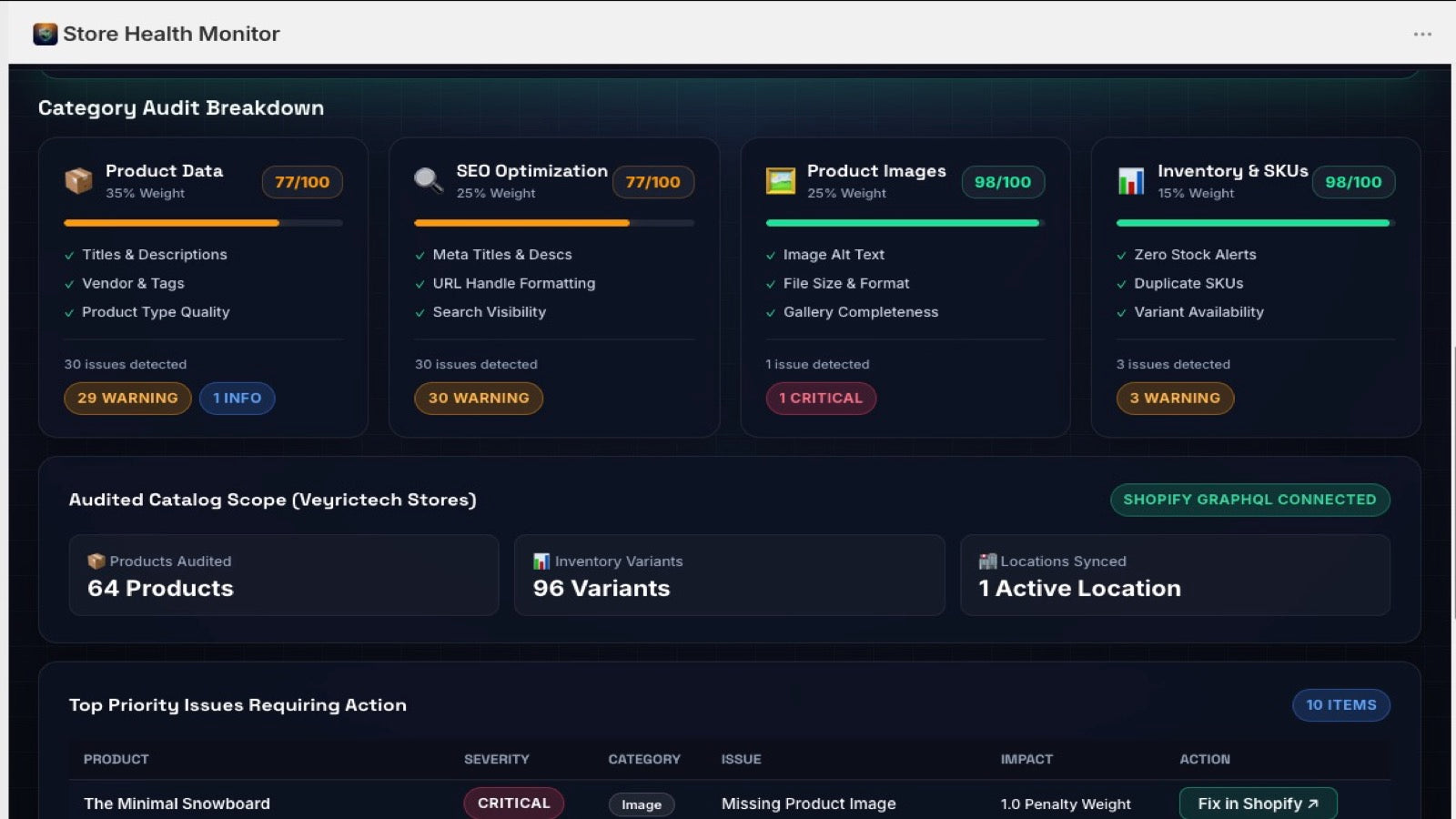This screenshot has height=819, width=1456.
Task: Click the 64 Products value
Action: coord(160,589)
